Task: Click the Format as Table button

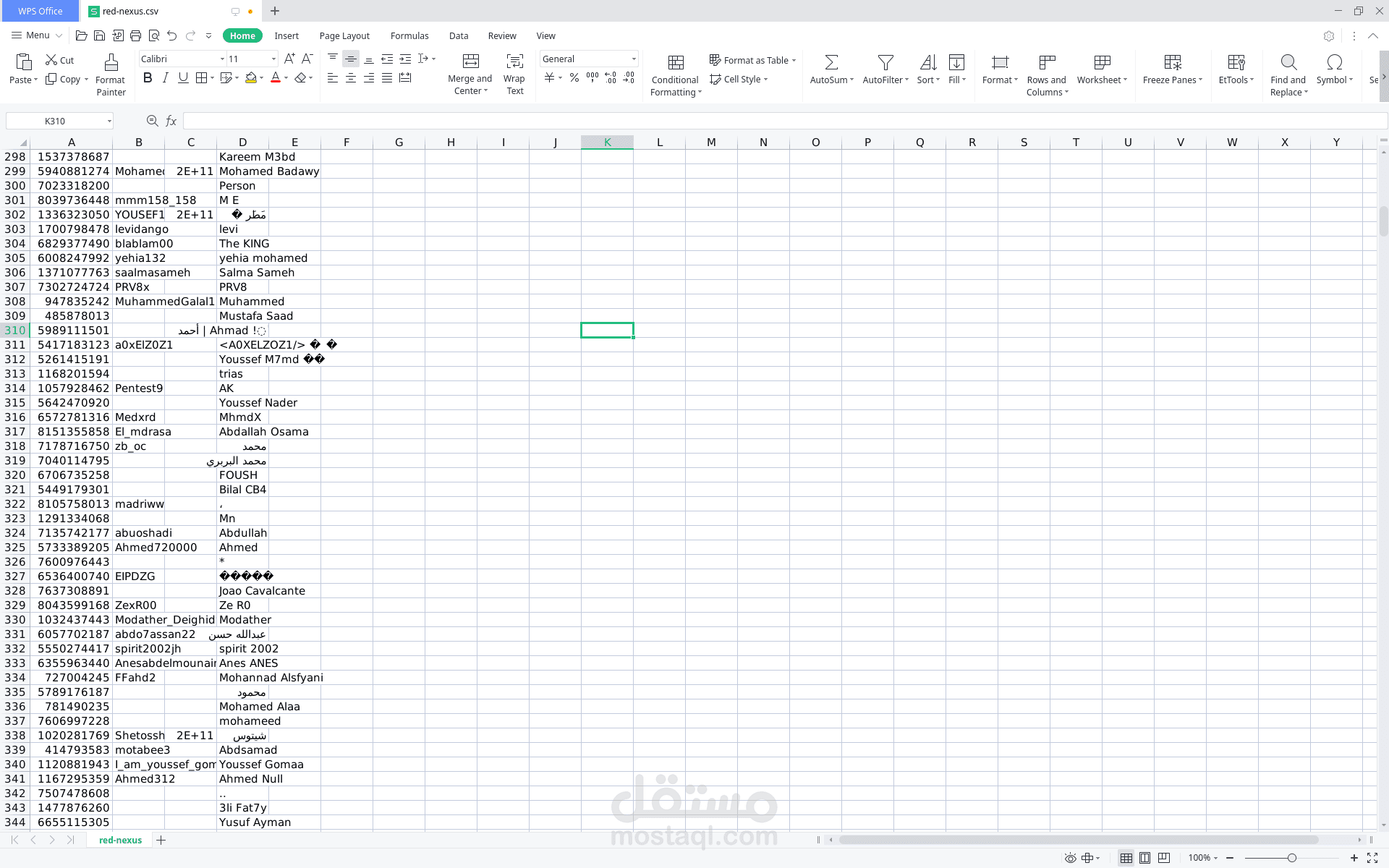Action: [x=752, y=60]
